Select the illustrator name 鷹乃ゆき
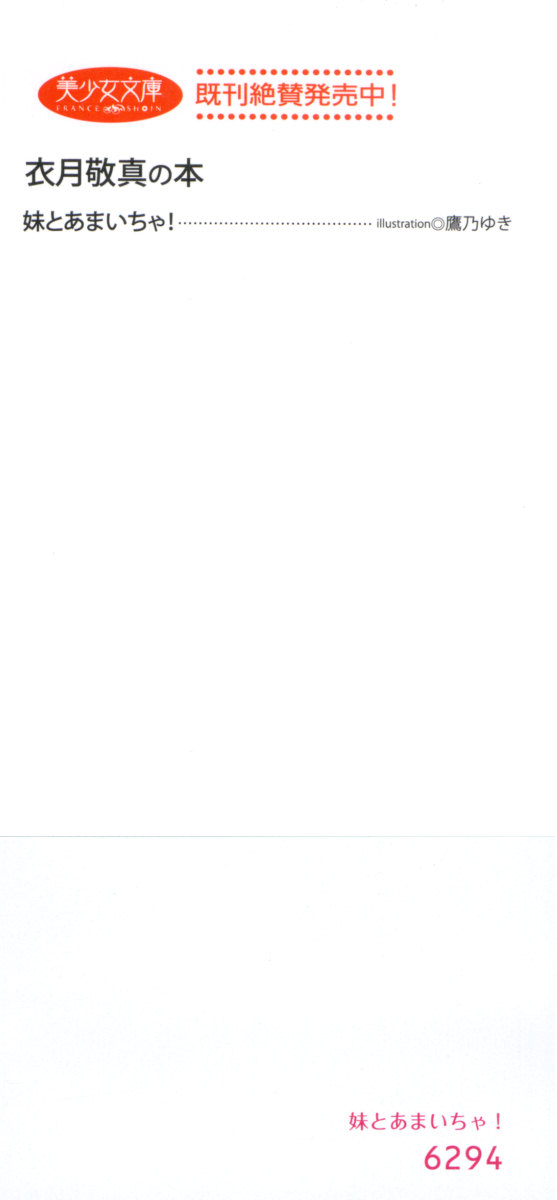The image size is (557, 1200). [478, 224]
